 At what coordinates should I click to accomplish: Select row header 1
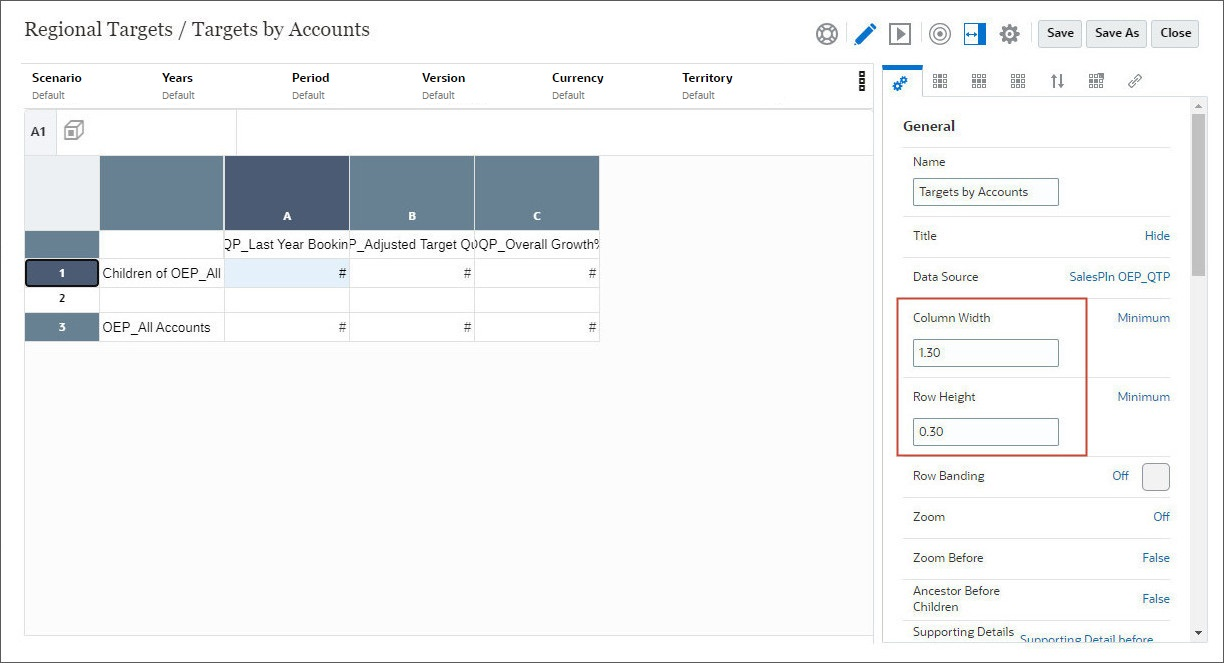point(62,273)
